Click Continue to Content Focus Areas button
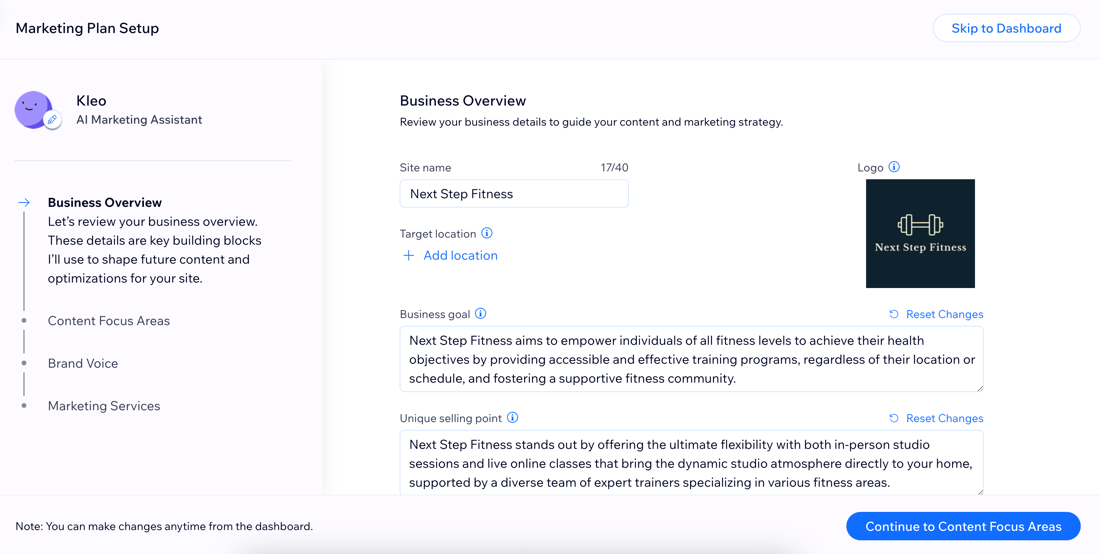1100x554 pixels. pyautogui.click(x=963, y=526)
